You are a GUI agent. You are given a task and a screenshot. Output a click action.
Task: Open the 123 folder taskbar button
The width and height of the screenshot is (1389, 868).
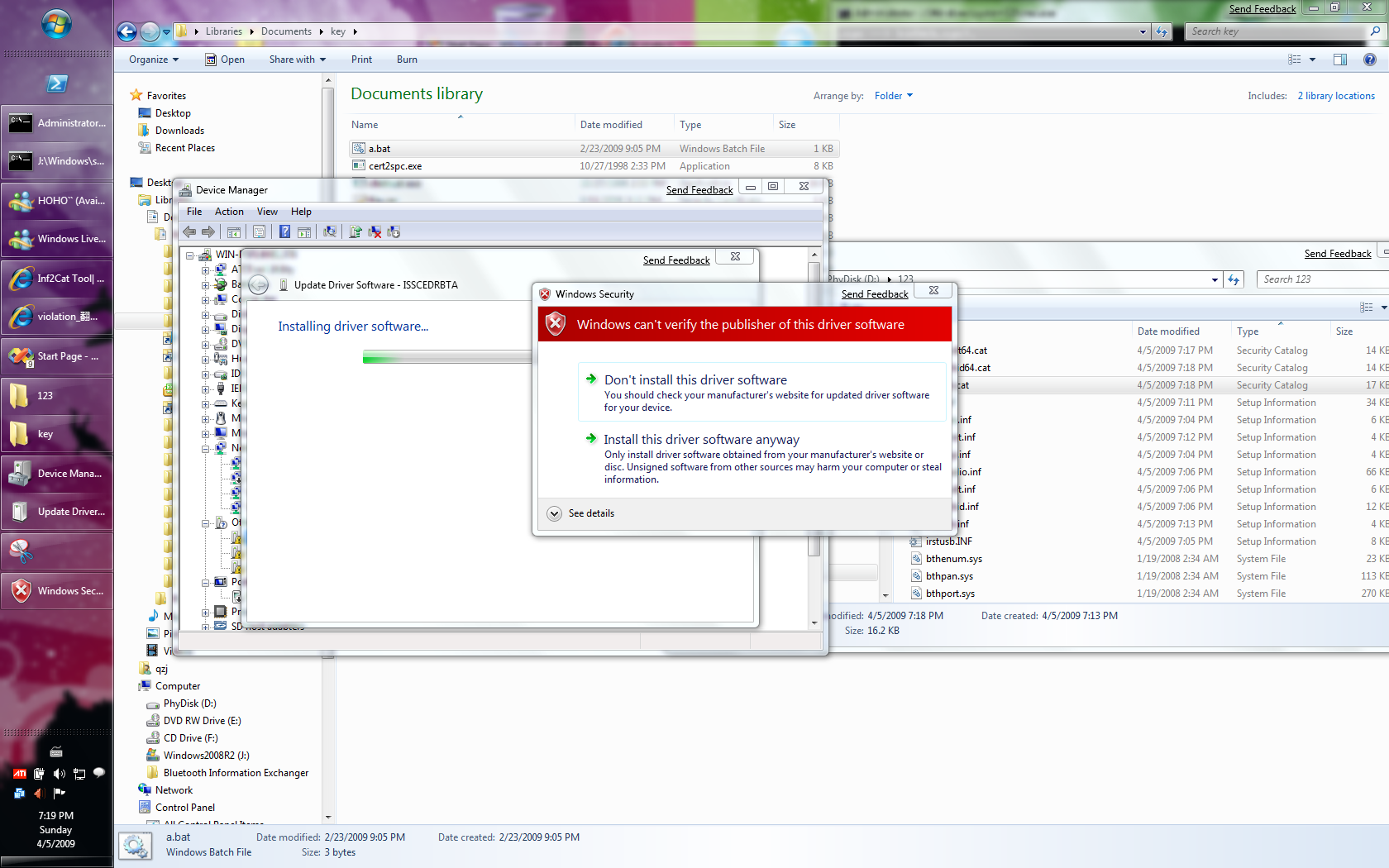[x=56, y=396]
